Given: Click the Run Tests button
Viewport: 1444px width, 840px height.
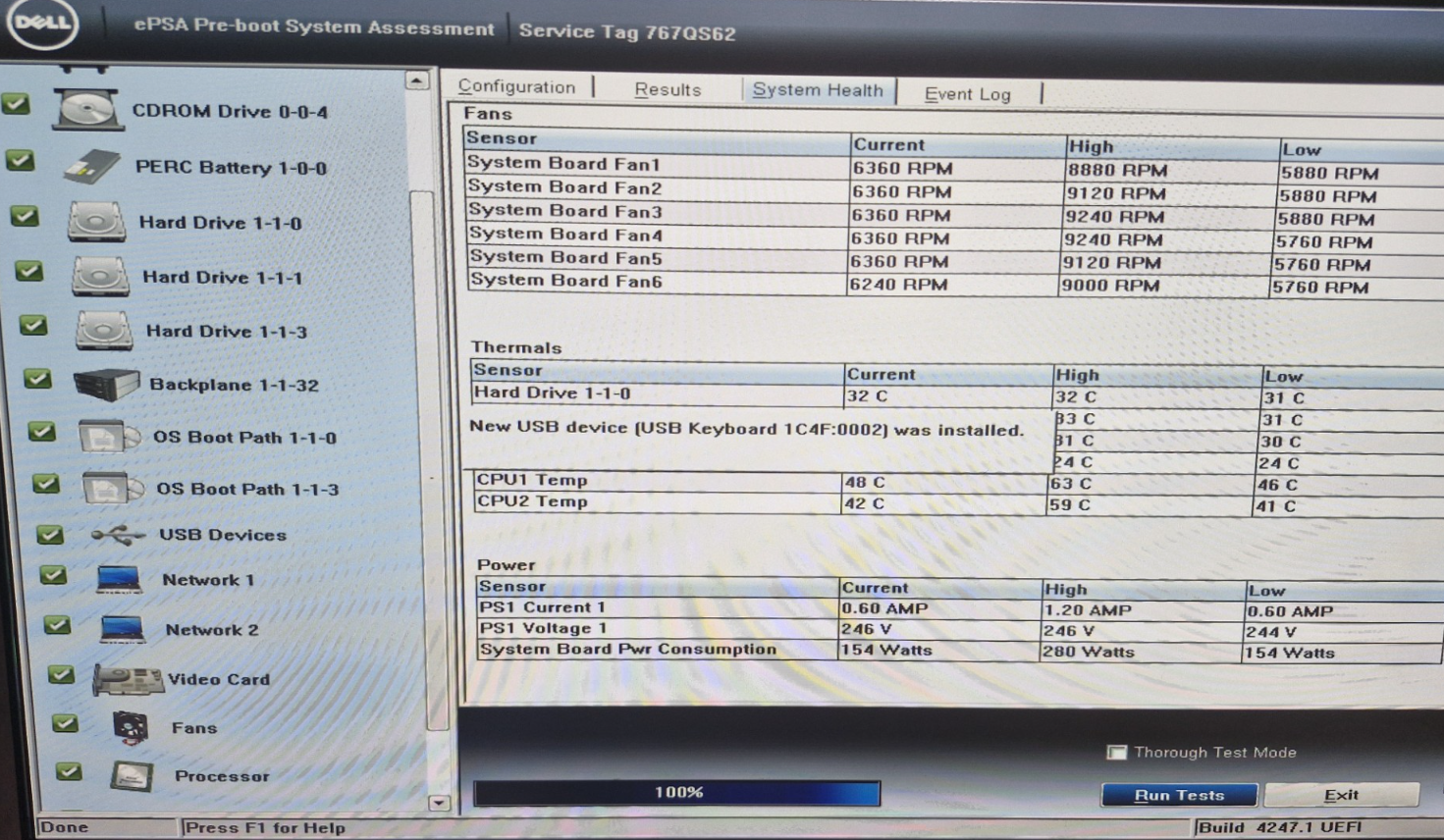Looking at the screenshot, I should pos(1179,795).
